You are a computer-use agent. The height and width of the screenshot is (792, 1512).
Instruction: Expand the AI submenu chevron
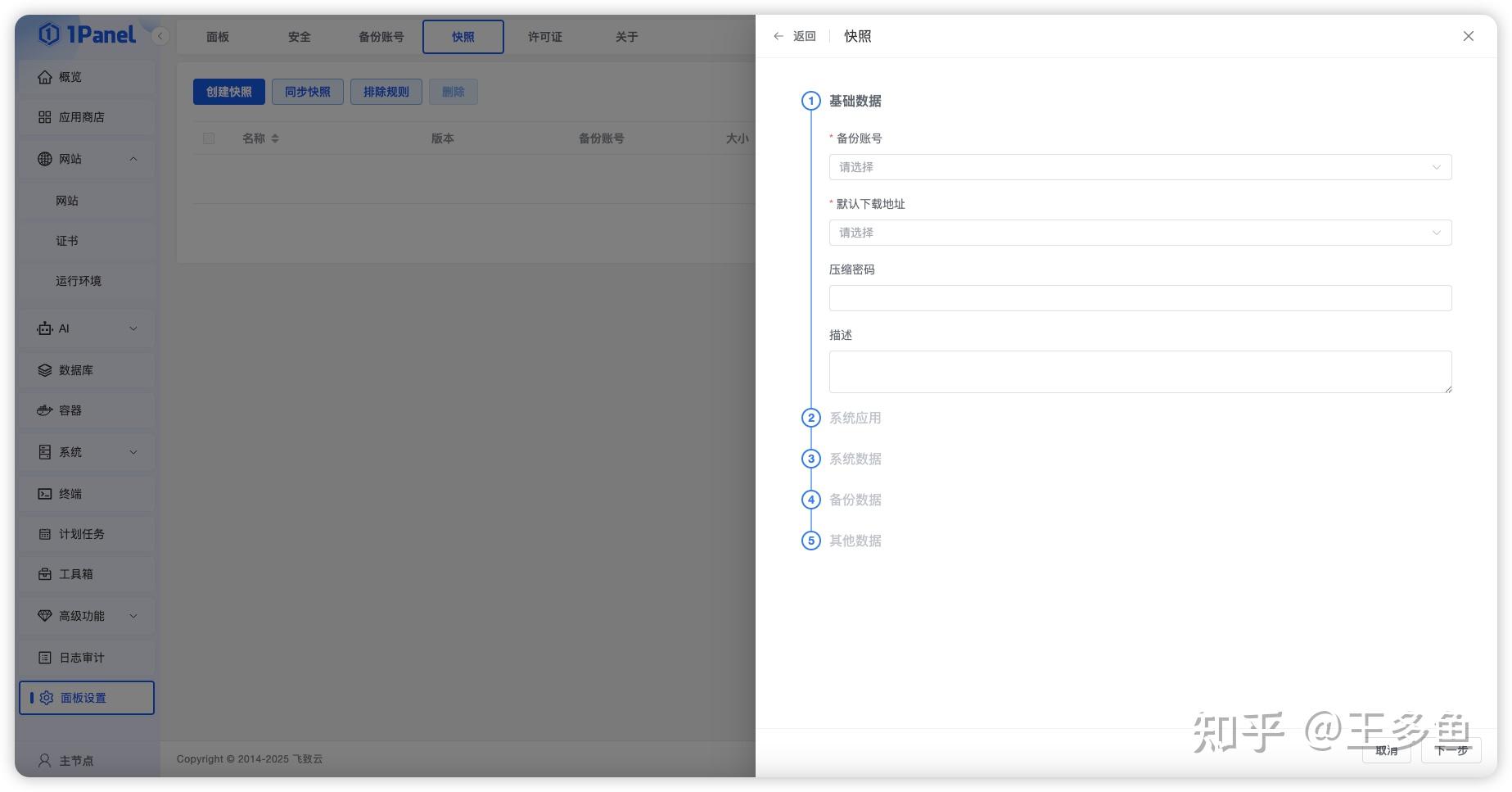[x=133, y=328]
